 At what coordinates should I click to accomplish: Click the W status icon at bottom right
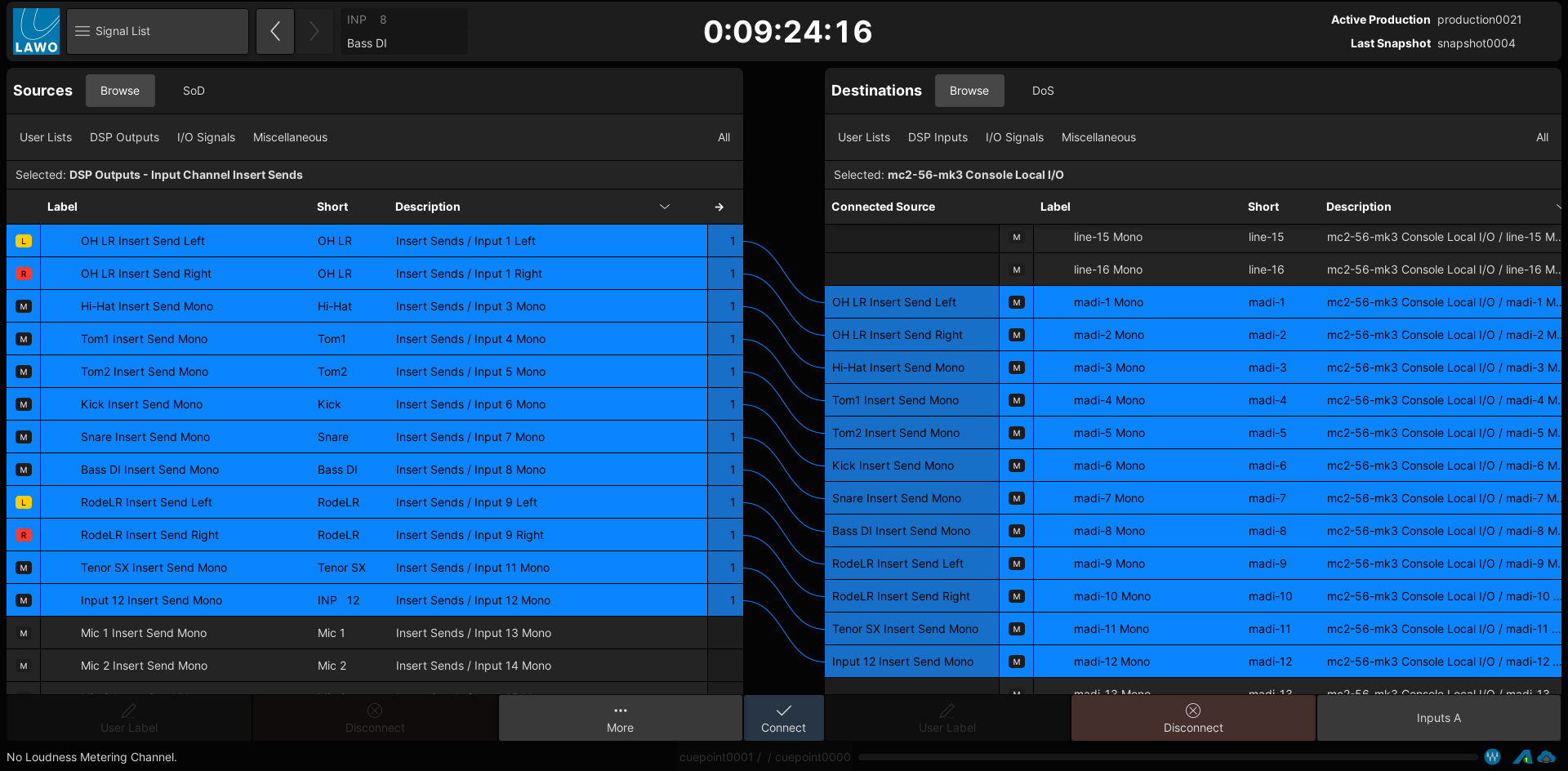(x=1492, y=757)
